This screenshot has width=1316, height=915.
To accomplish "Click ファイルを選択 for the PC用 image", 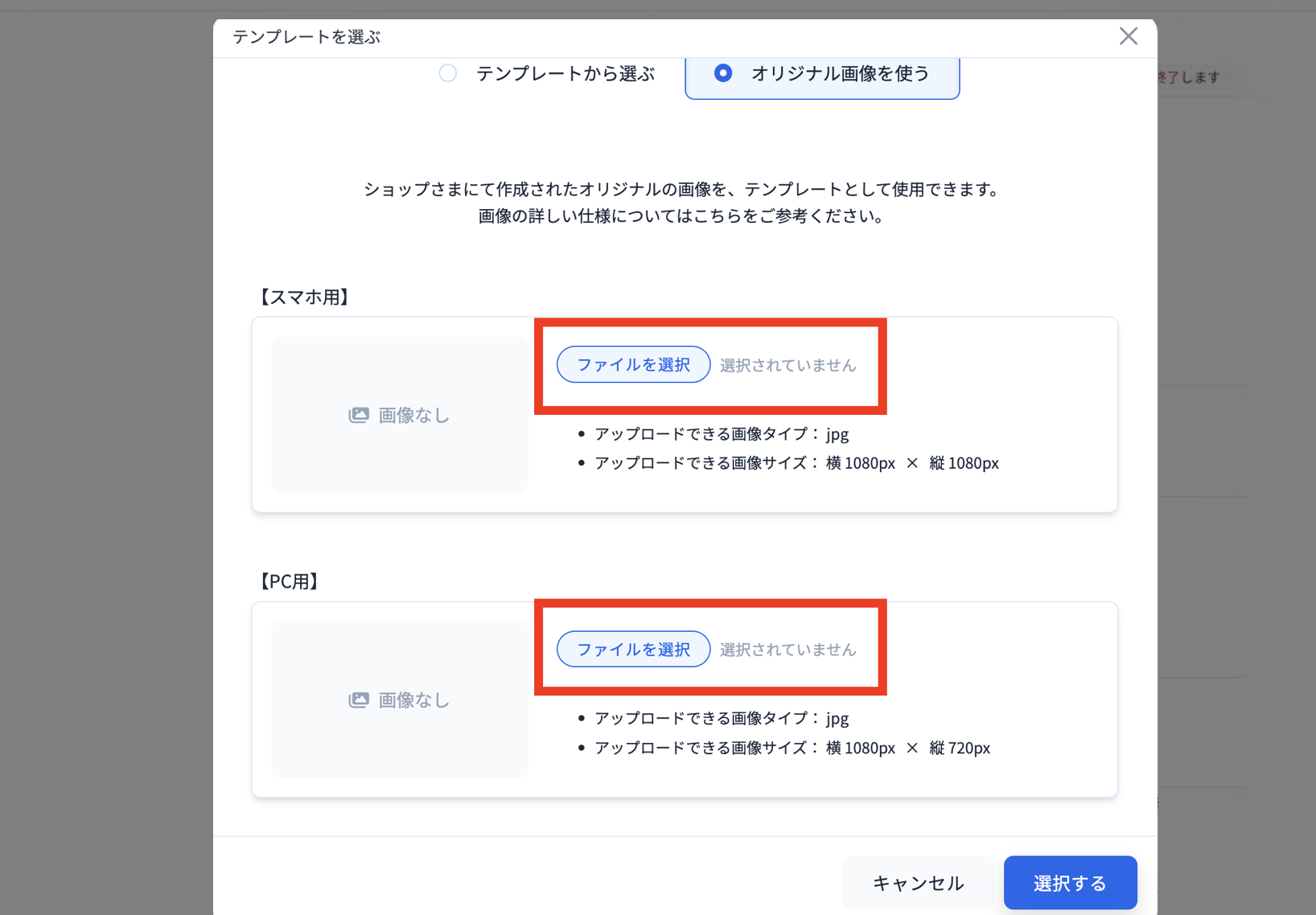I will pyautogui.click(x=634, y=650).
